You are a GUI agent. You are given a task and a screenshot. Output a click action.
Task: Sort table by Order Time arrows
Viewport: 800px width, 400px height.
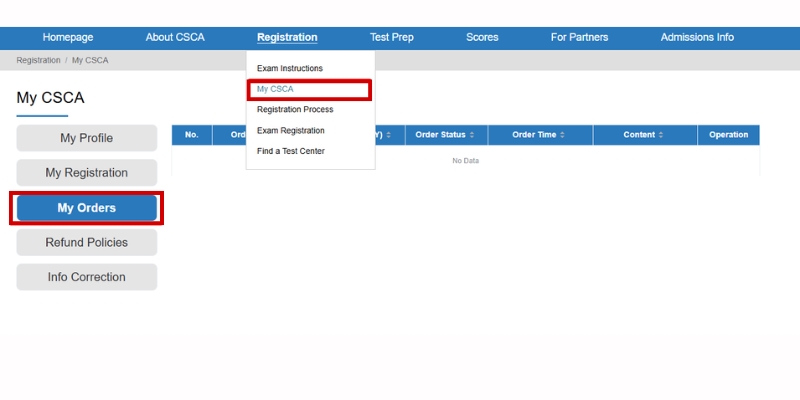[x=562, y=135]
